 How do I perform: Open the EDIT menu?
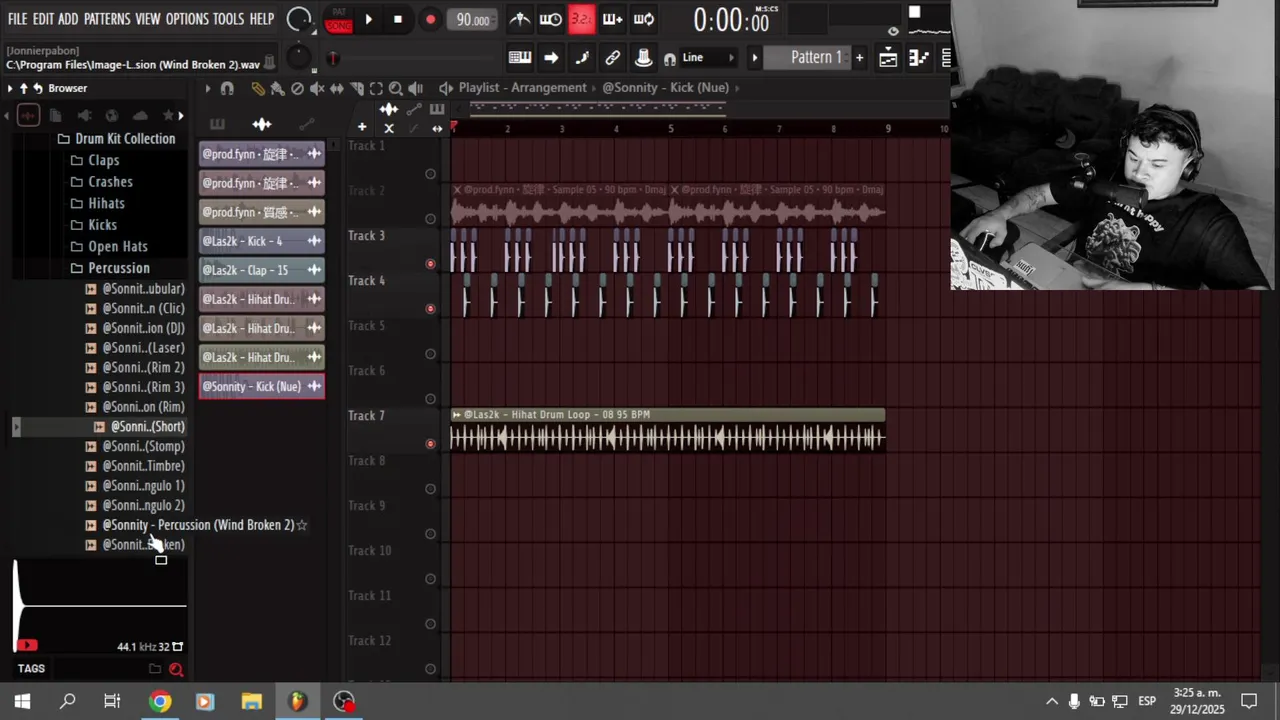point(43,19)
